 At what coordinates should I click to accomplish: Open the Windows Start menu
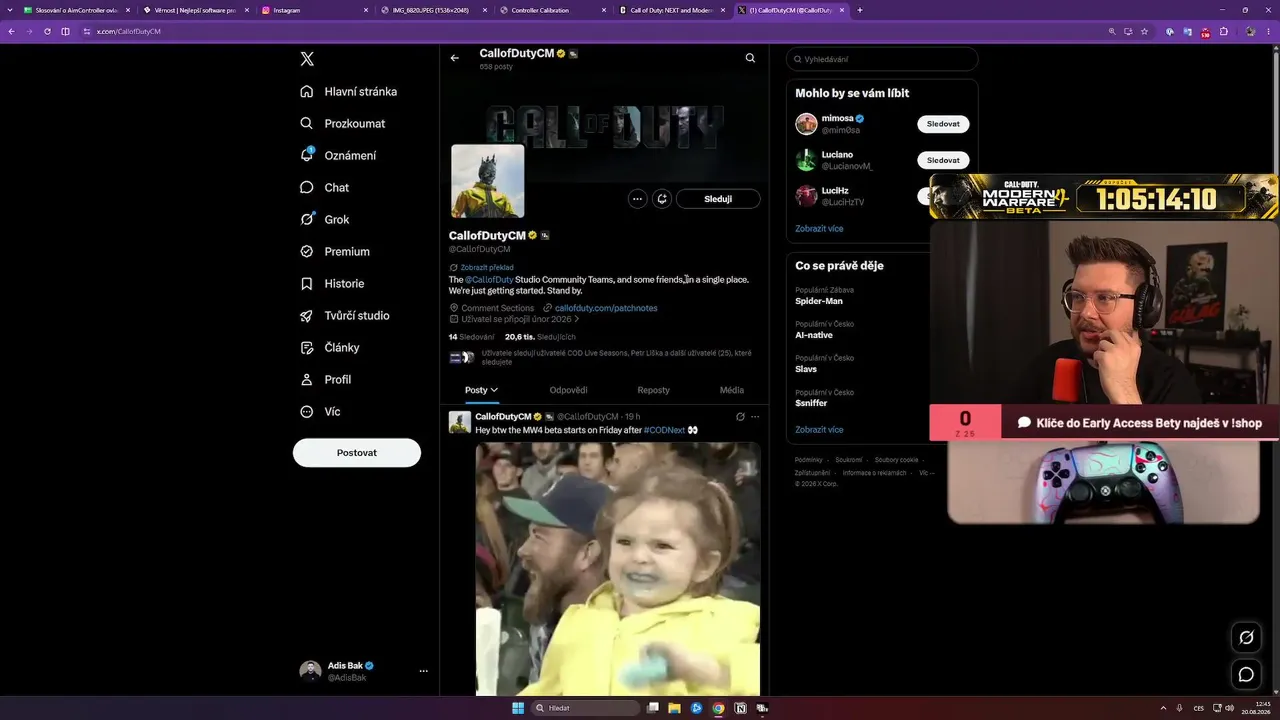[518, 708]
